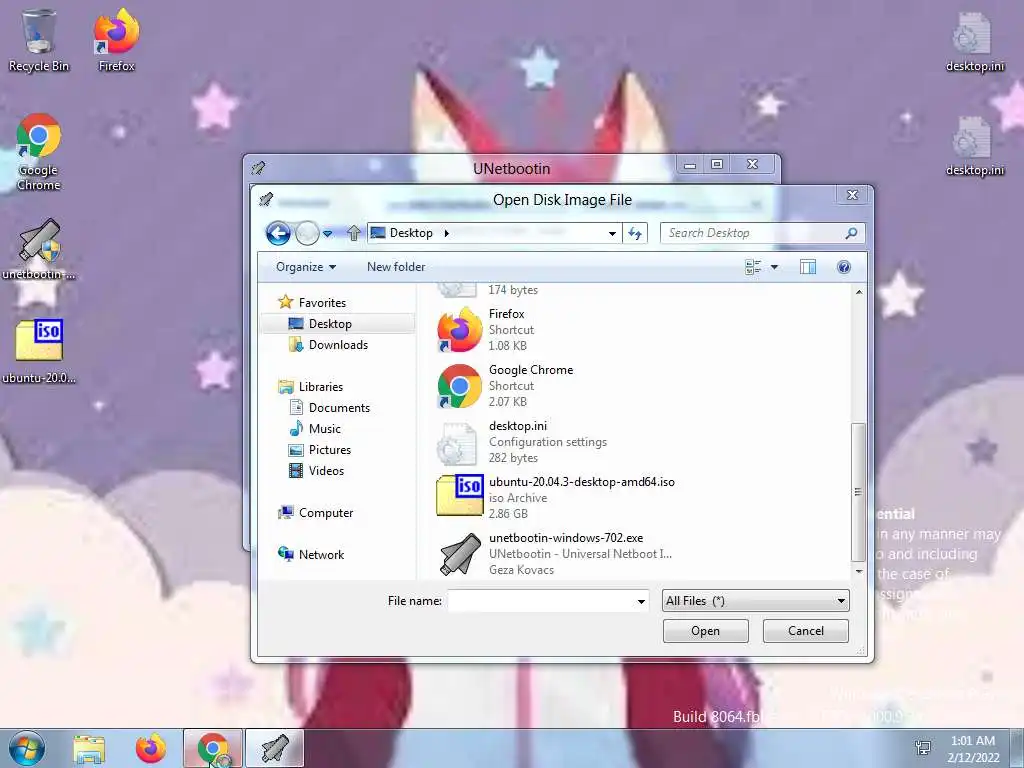Viewport: 1024px width, 768px height.
Task: Expand the address bar history dropdown
Action: click(x=612, y=233)
